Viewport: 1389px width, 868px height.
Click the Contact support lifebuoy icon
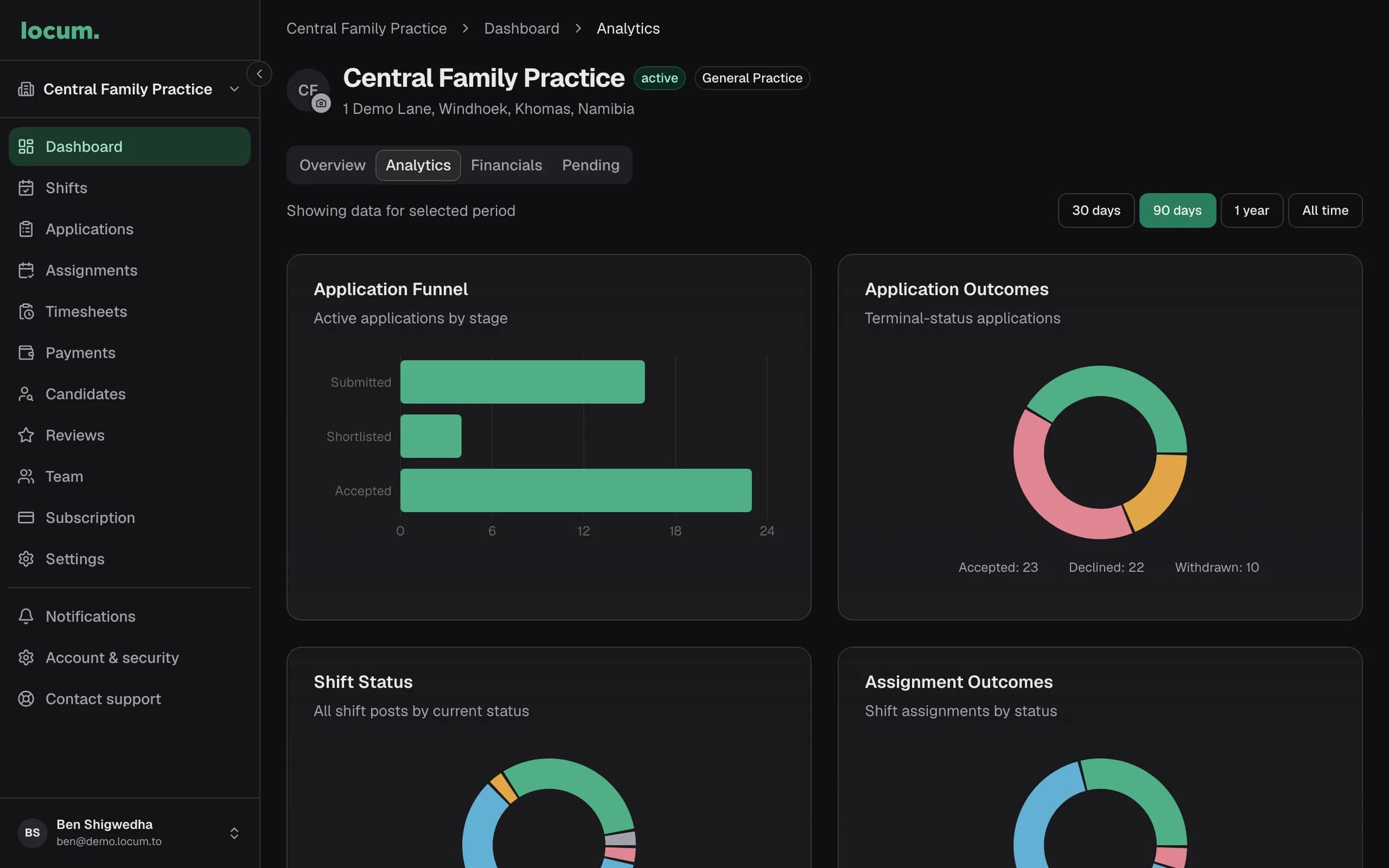click(x=26, y=699)
